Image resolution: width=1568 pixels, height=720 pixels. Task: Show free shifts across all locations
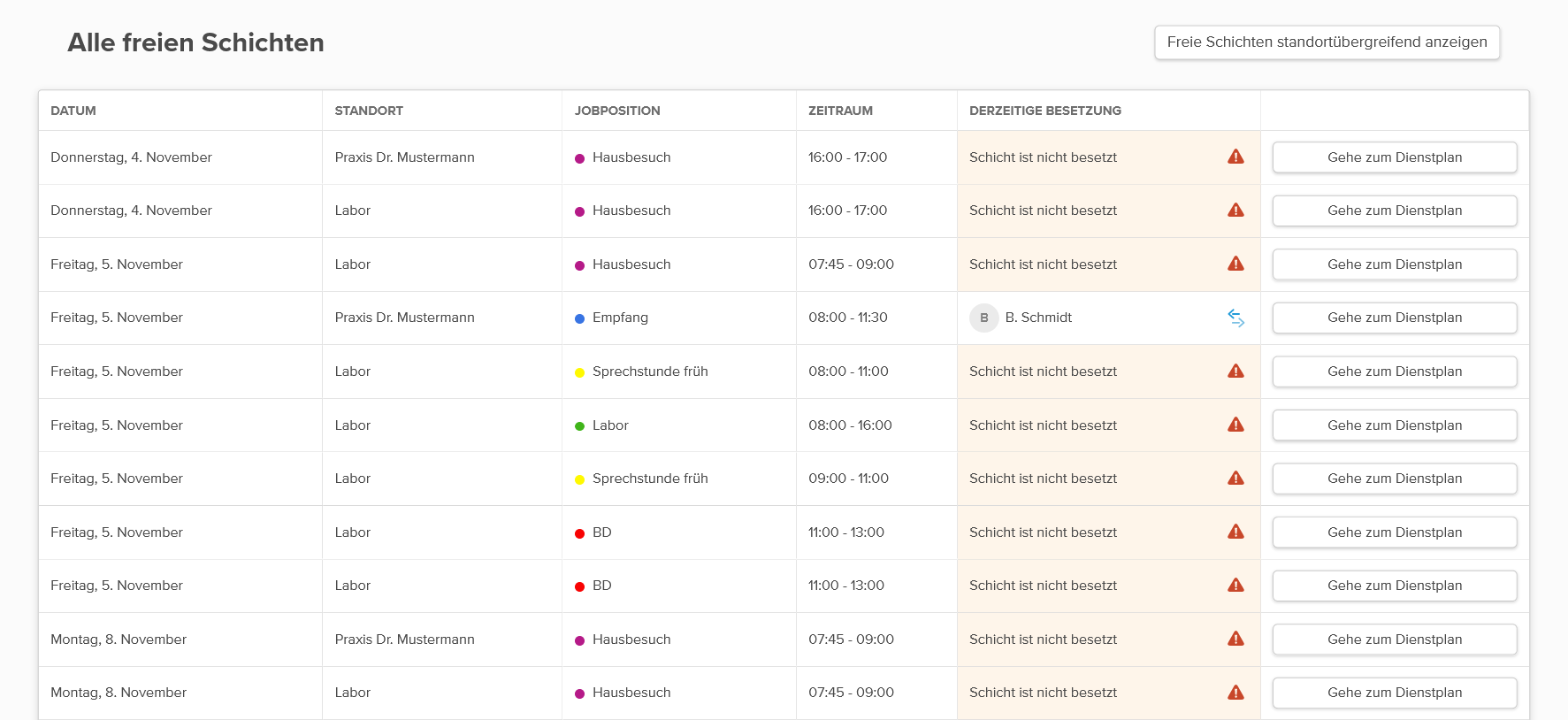pos(1327,42)
